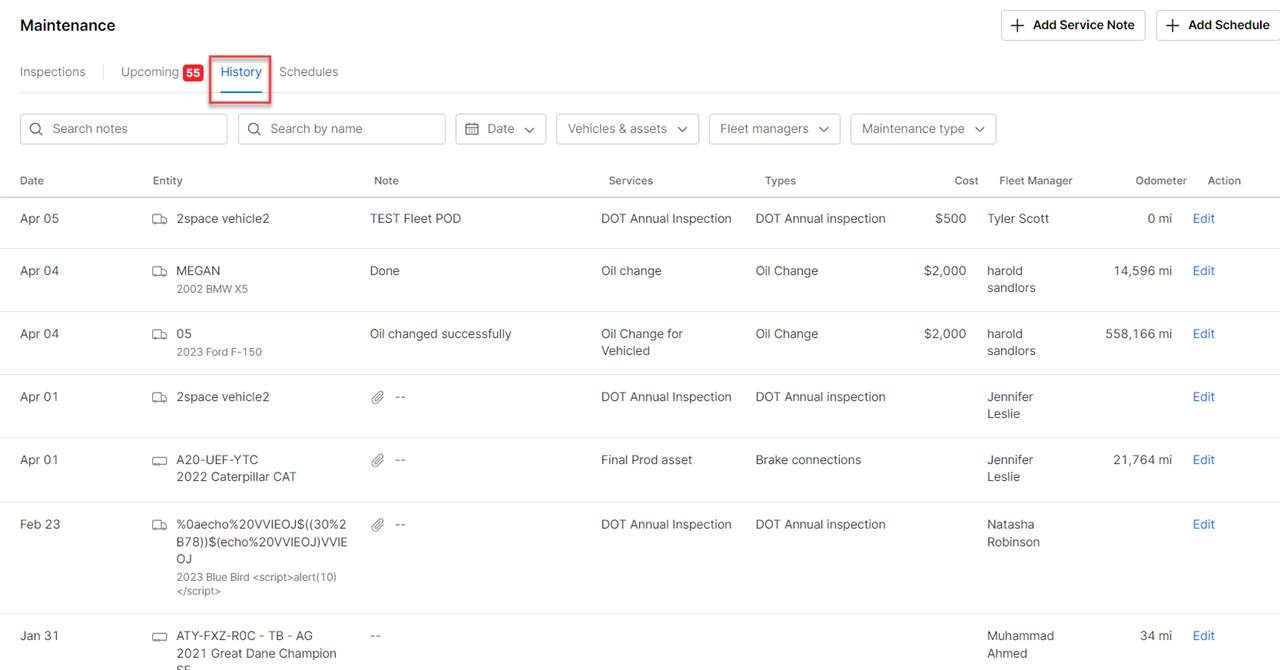The width and height of the screenshot is (1280, 670).
Task: Open the attachment paperclip in Feb 23 row
Action: click(377, 525)
